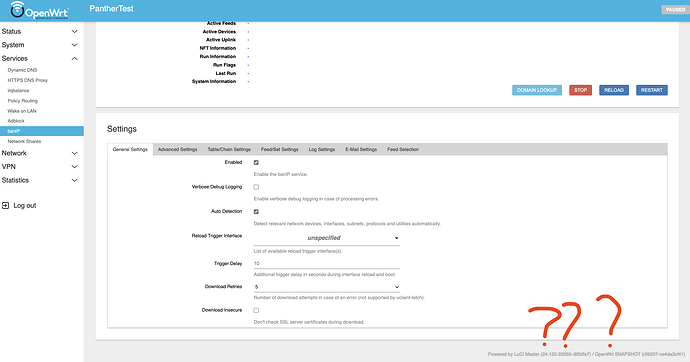Viewport: 690px width, 362px height.
Task: Expand the VPN menu chevron
Action: click(74, 167)
